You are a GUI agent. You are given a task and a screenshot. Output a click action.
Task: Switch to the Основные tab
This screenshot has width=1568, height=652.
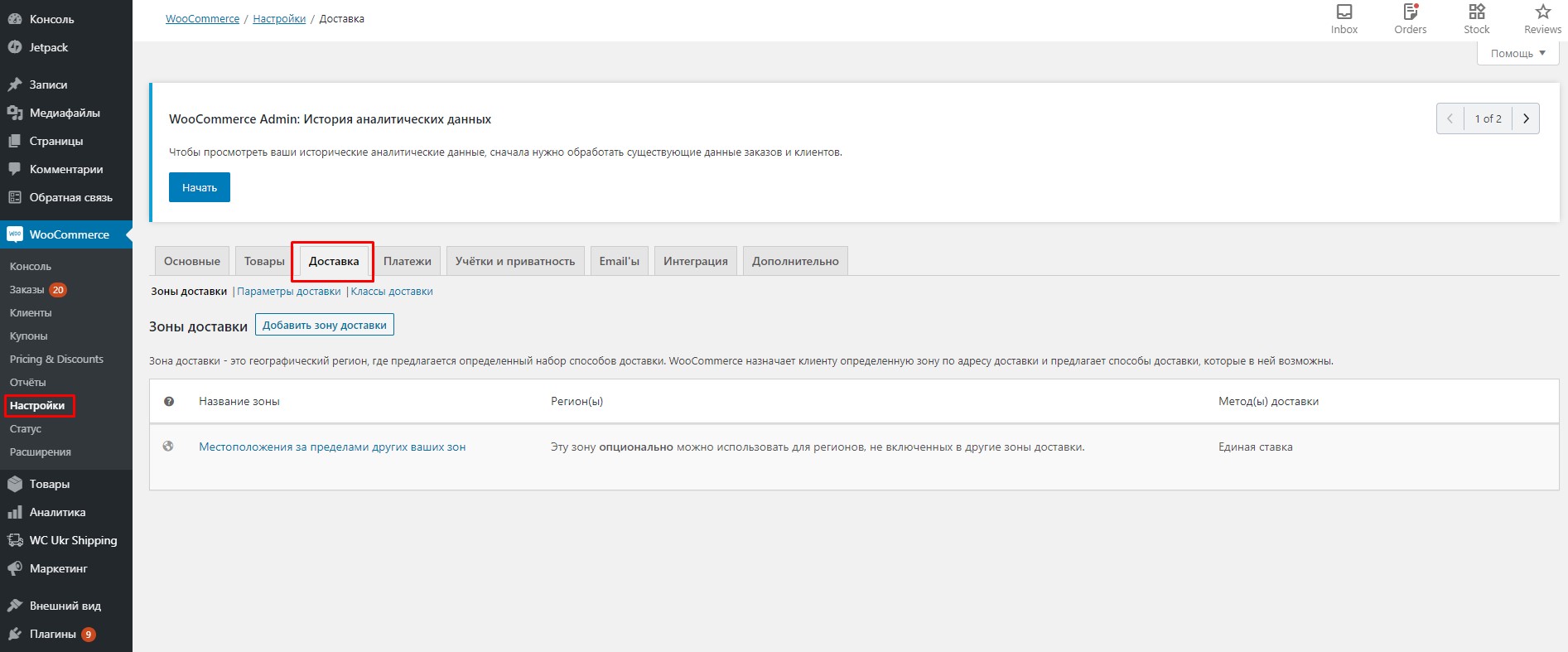pyautogui.click(x=192, y=261)
